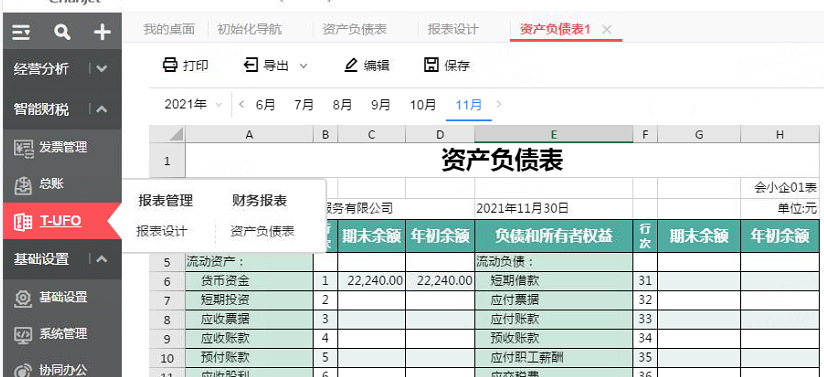This screenshot has height=377, width=824.
Task: Click the 发票管理 invoice icon
Action: [x=23, y=148]
